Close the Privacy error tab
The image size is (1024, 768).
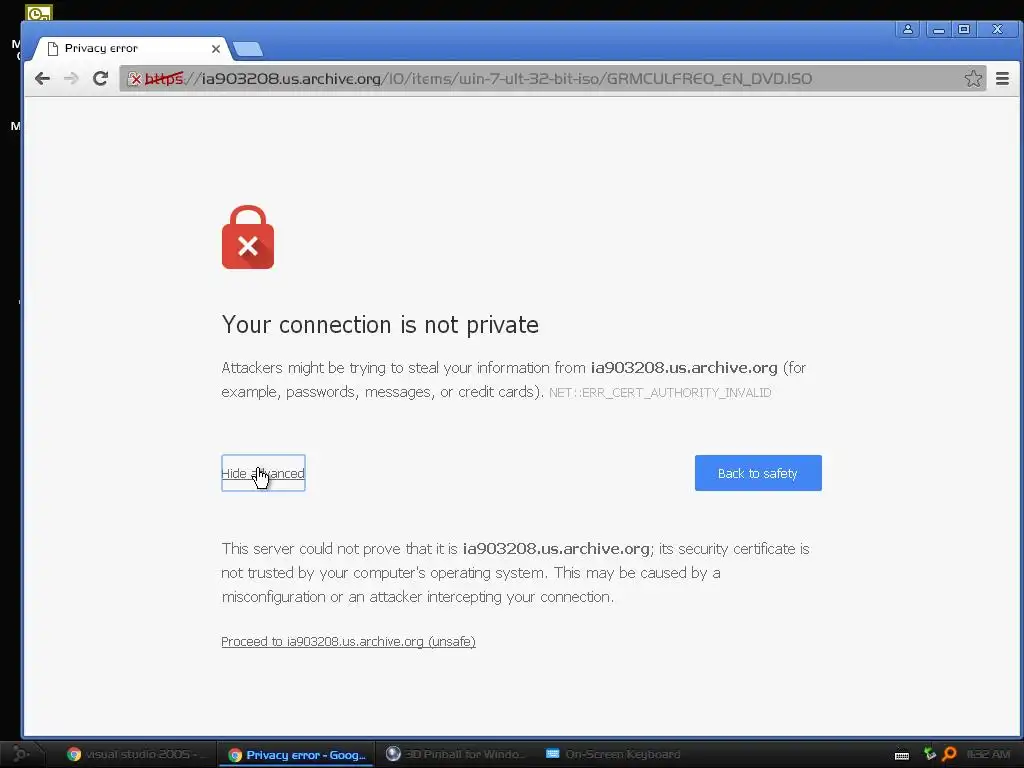(x=216, y=49)
